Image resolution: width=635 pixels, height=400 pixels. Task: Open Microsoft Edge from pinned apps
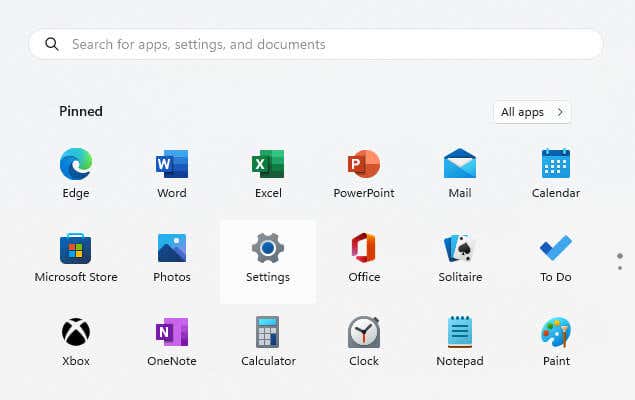(76, 164)
